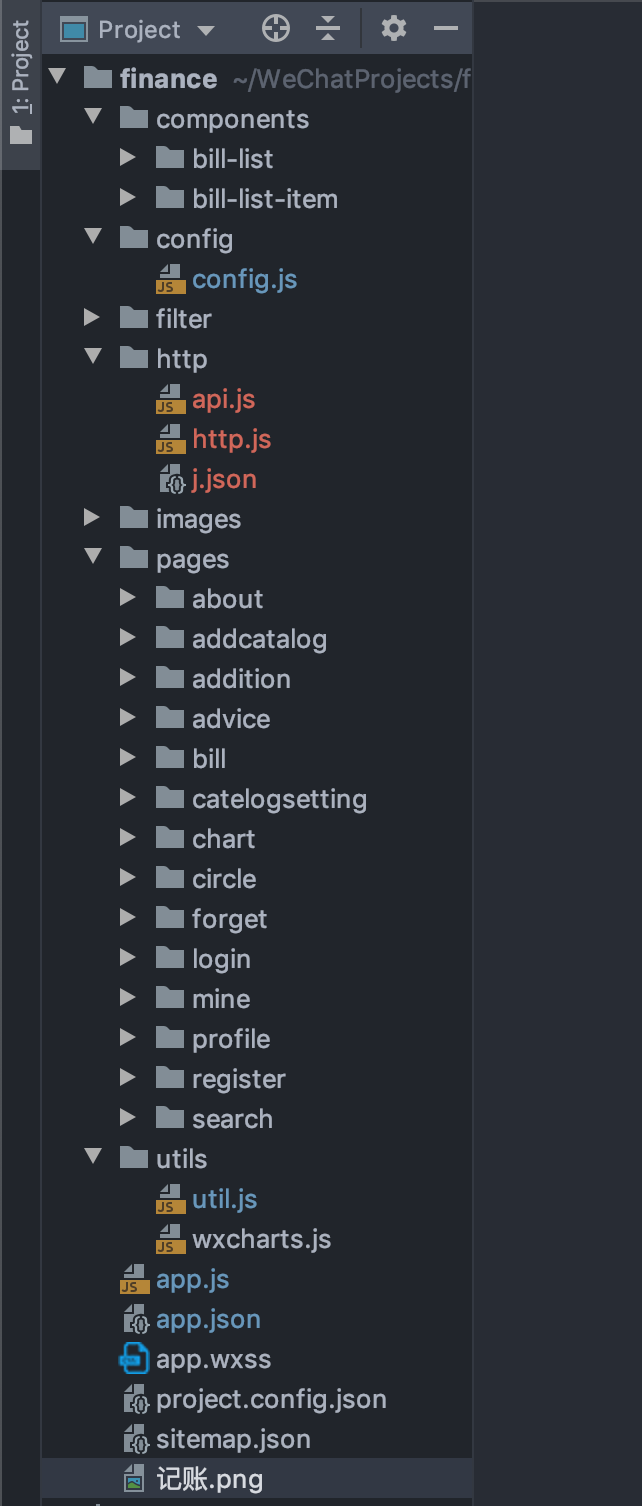Toggle the 1: Project side tab
The image size is (642, 1506).
(20, 84)
